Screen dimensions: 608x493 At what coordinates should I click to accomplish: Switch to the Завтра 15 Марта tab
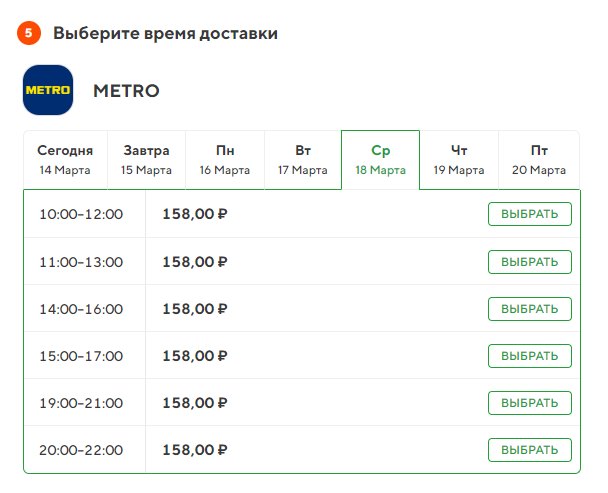pyautogui.click(x=146, y=160)
